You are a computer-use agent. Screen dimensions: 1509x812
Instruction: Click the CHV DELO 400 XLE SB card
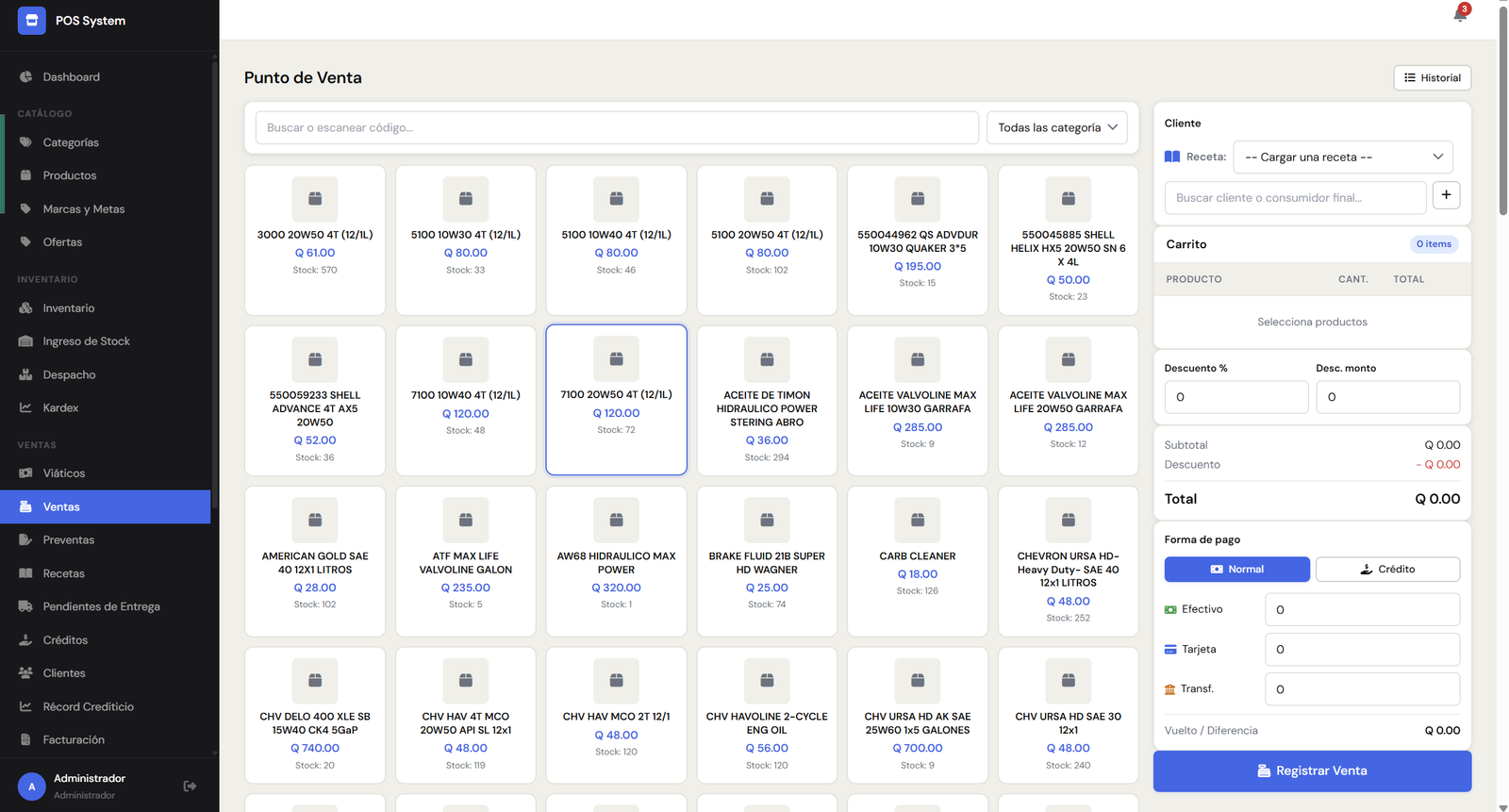315,715
